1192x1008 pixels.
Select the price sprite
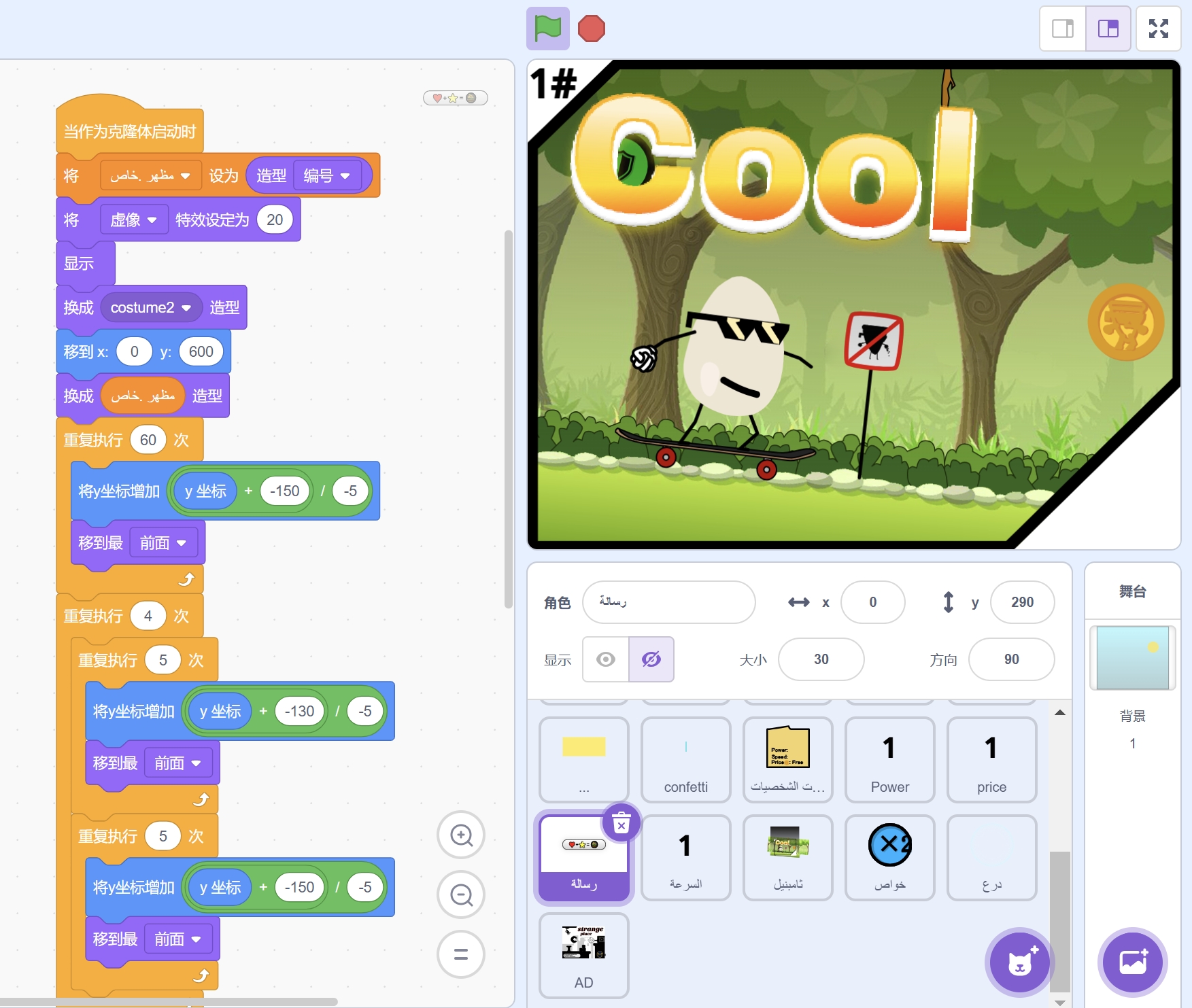click(x=992, y=760)
